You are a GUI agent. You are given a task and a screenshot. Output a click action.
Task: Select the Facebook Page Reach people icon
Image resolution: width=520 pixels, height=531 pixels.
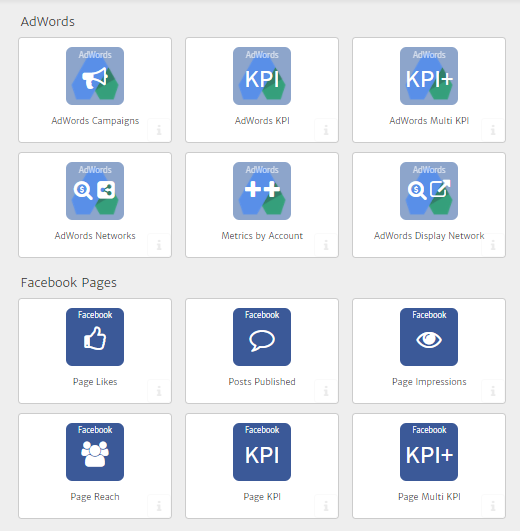coord(95,452)
